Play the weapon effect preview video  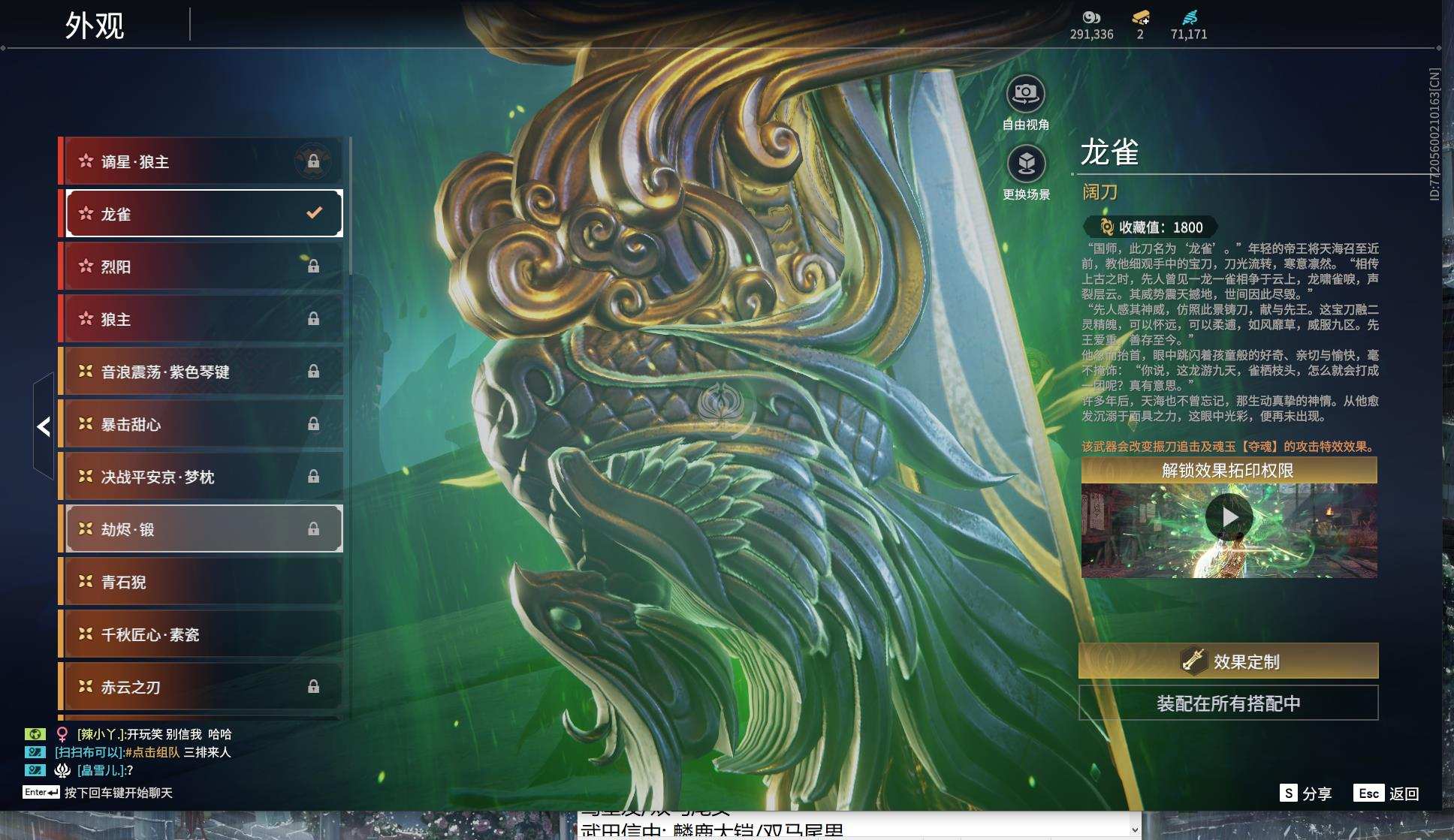1229,516
